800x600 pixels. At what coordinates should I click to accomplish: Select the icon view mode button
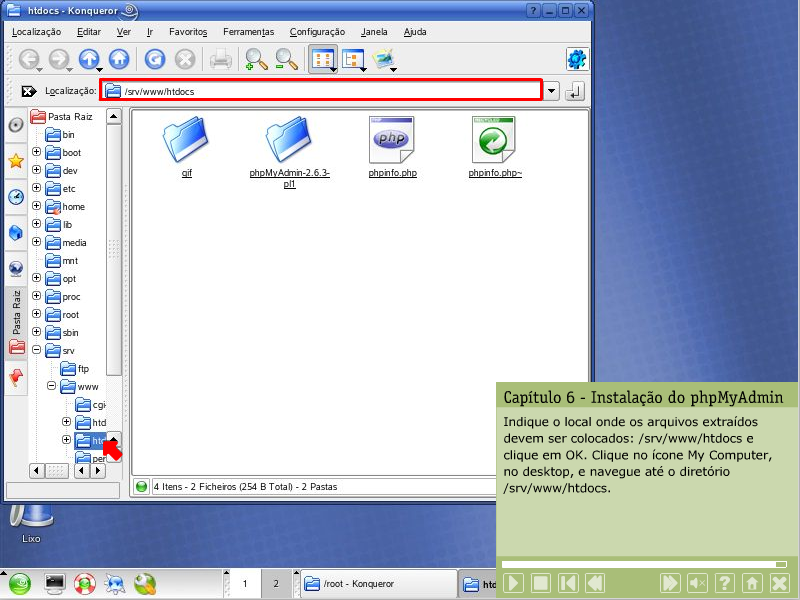(322, 60)
